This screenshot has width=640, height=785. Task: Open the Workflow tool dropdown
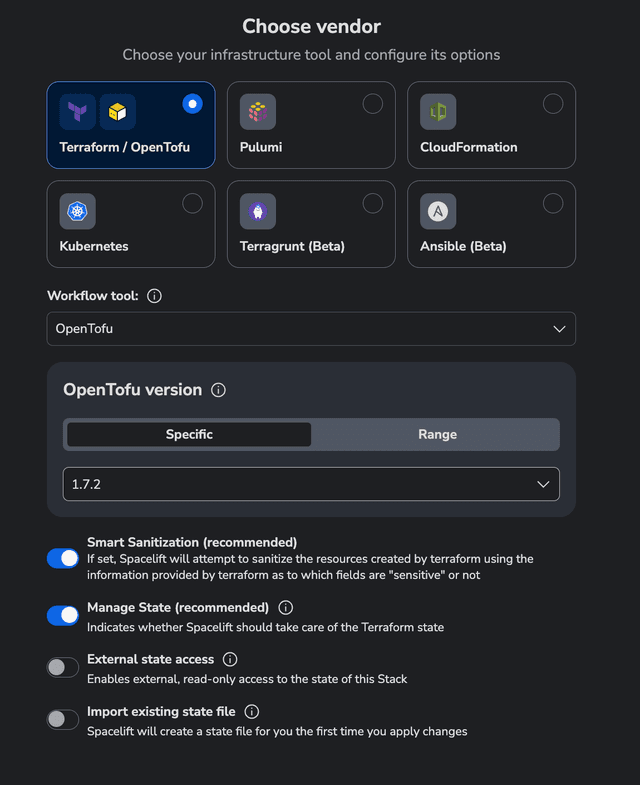pyautogui.click(x=311, y=329)
